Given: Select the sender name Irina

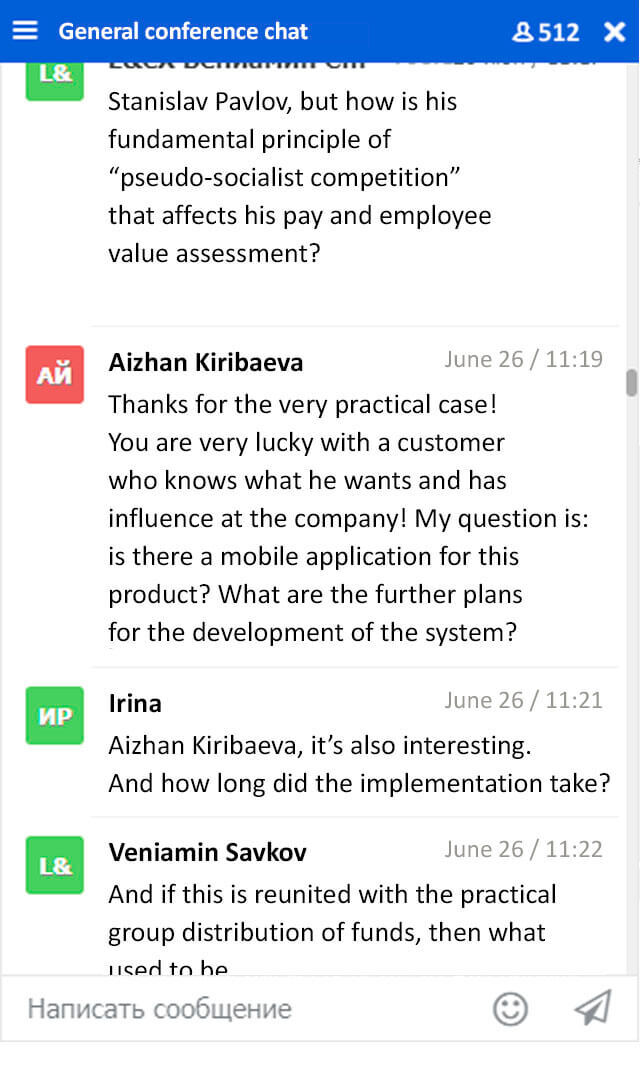Looking at the screenshot, I should click(135, 703).
